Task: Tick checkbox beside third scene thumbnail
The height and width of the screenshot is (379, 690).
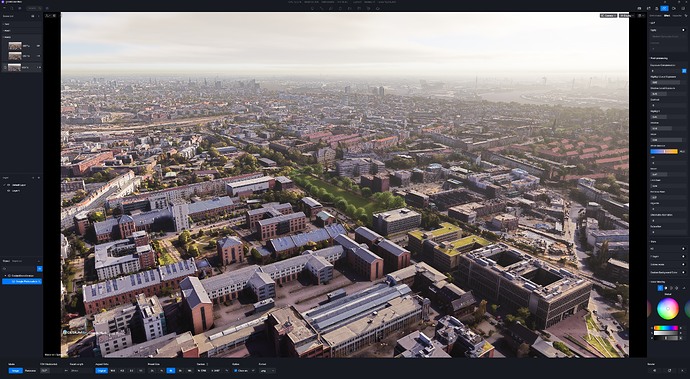Action: (x=5, y=67)
